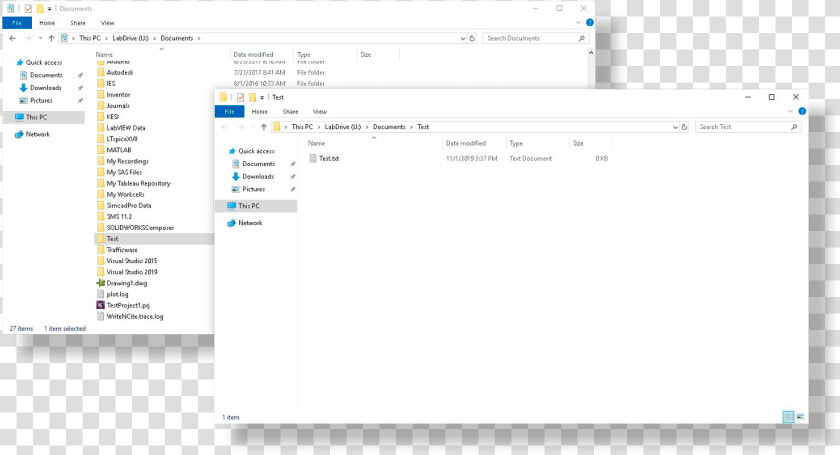This screenshot has height=455, width=840.
Task: Select Network in Documents window sidebar
Action: point(38,135)
